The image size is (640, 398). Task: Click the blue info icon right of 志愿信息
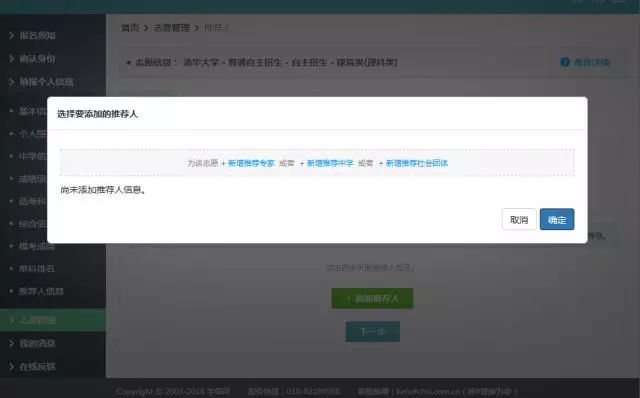click(x=565, y=62)
